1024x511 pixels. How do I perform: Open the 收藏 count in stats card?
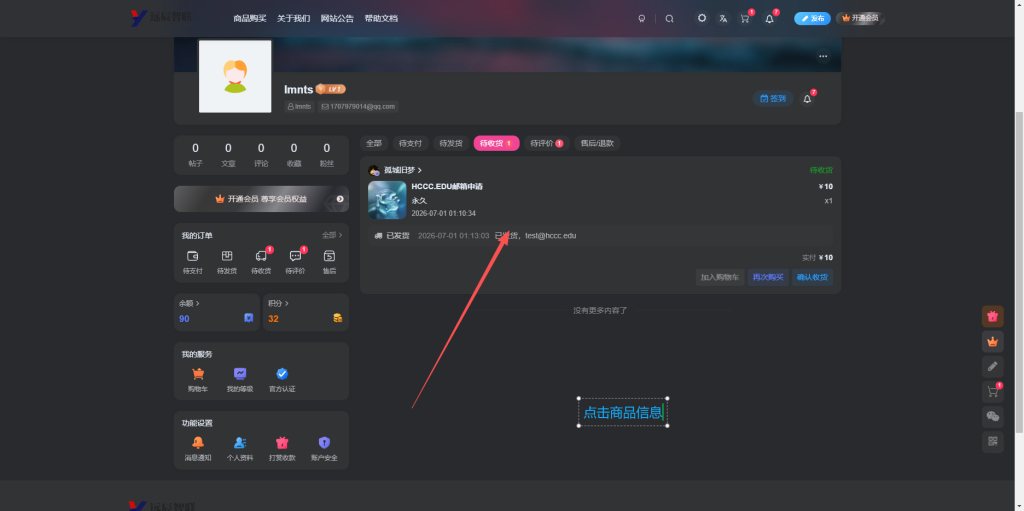tap(294, 155)
